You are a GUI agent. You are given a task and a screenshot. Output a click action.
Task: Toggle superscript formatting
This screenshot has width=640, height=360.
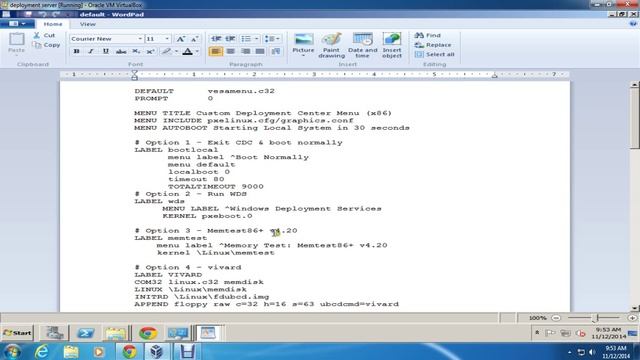point(150,51)
